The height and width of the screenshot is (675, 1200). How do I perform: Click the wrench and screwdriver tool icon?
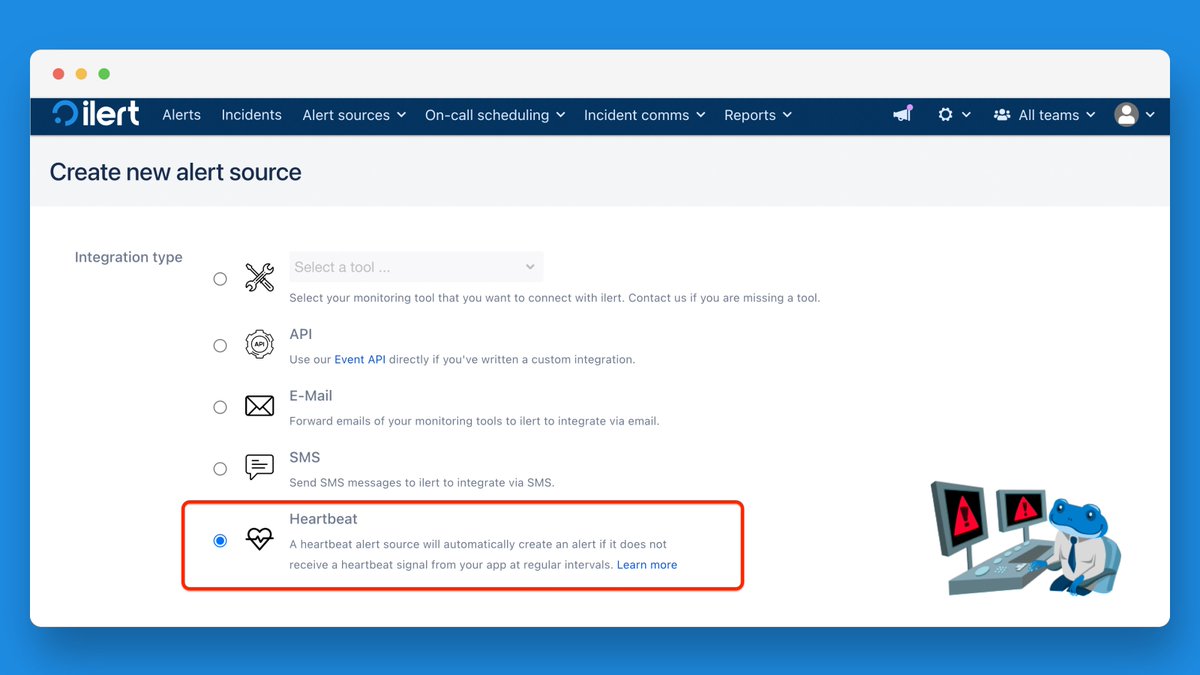[260, 278]
